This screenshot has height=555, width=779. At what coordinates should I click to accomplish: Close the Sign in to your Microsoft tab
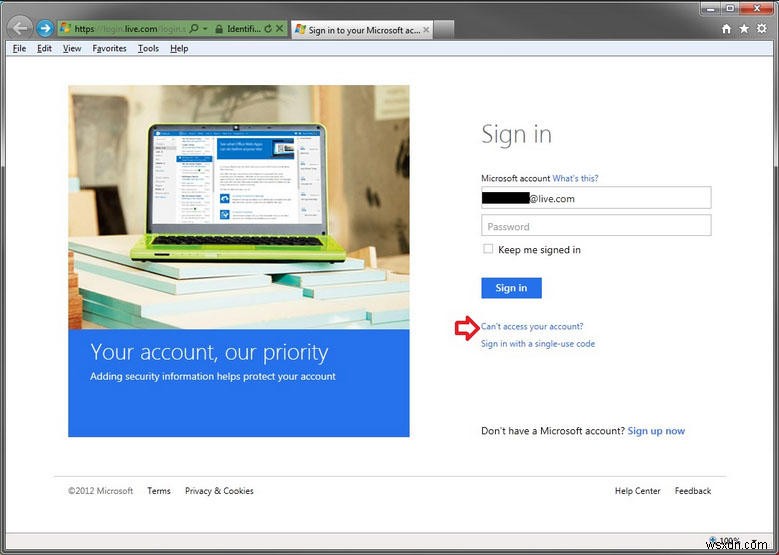[426, 30]
